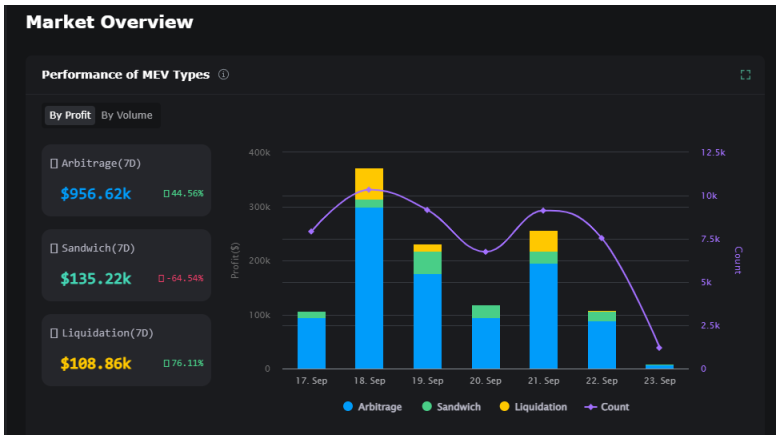
Task: Click the 17. Sep bar
Action: [x=312, y=341]
